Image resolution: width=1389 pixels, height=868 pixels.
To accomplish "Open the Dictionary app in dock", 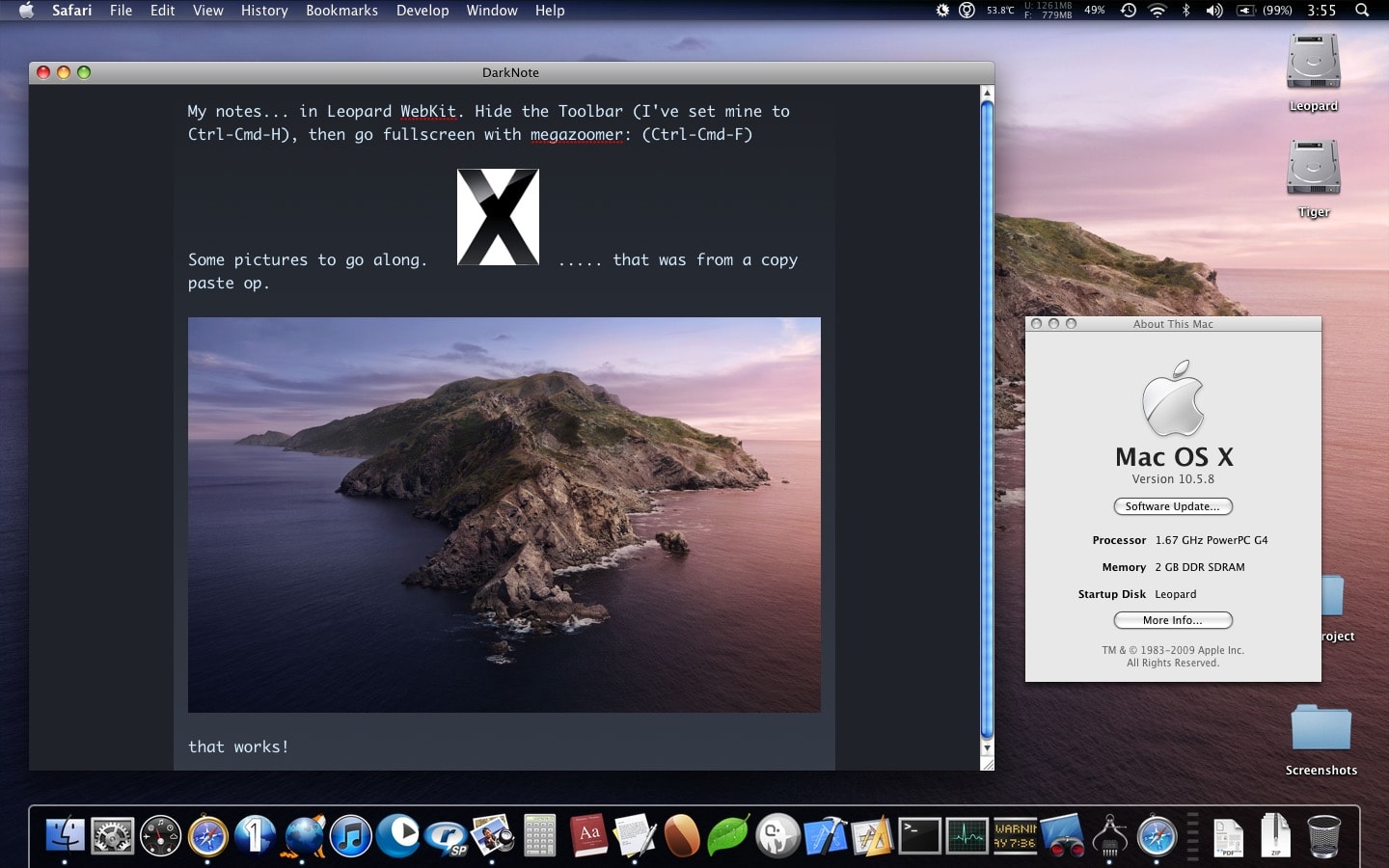I will pyautogui.click(x=588, y=835).
